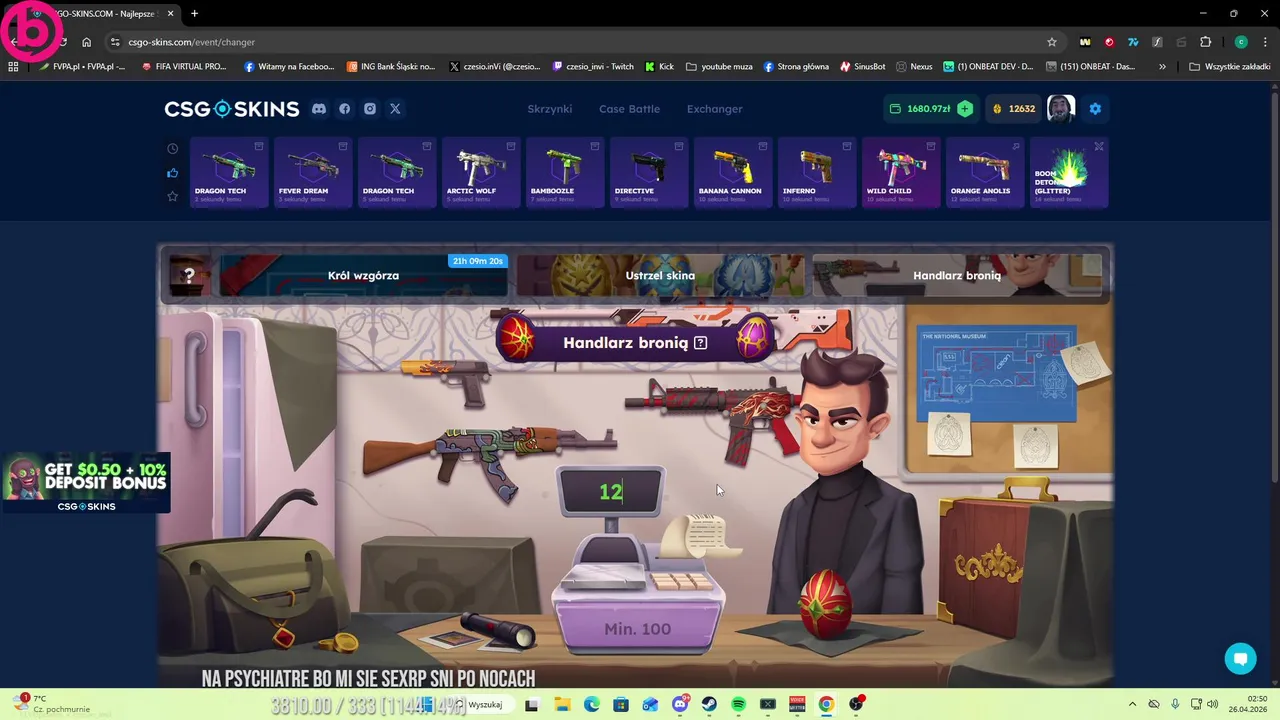Open the Kick bookmark

(659, 67)
